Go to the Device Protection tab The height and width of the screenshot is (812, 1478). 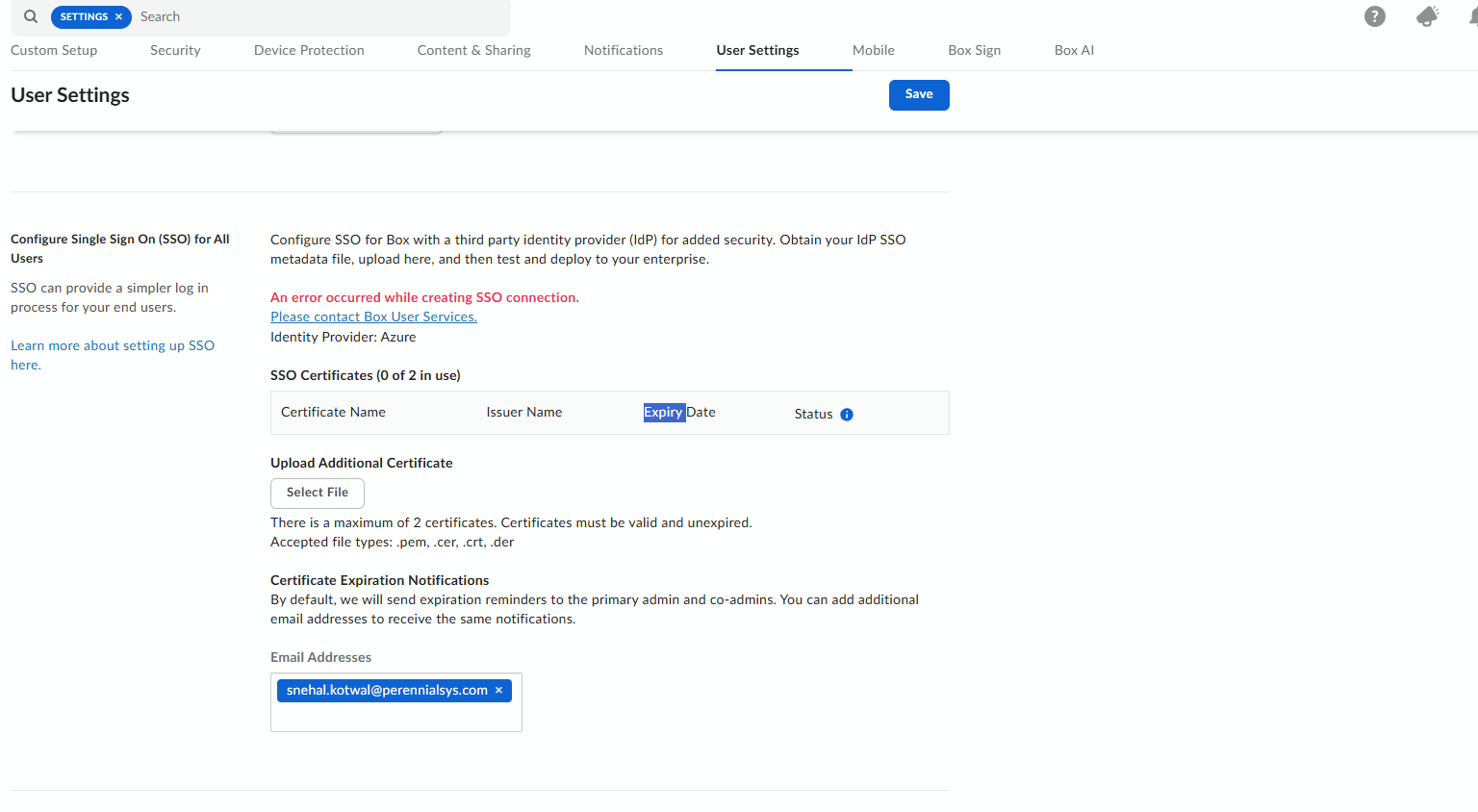(x=309, y=50)
